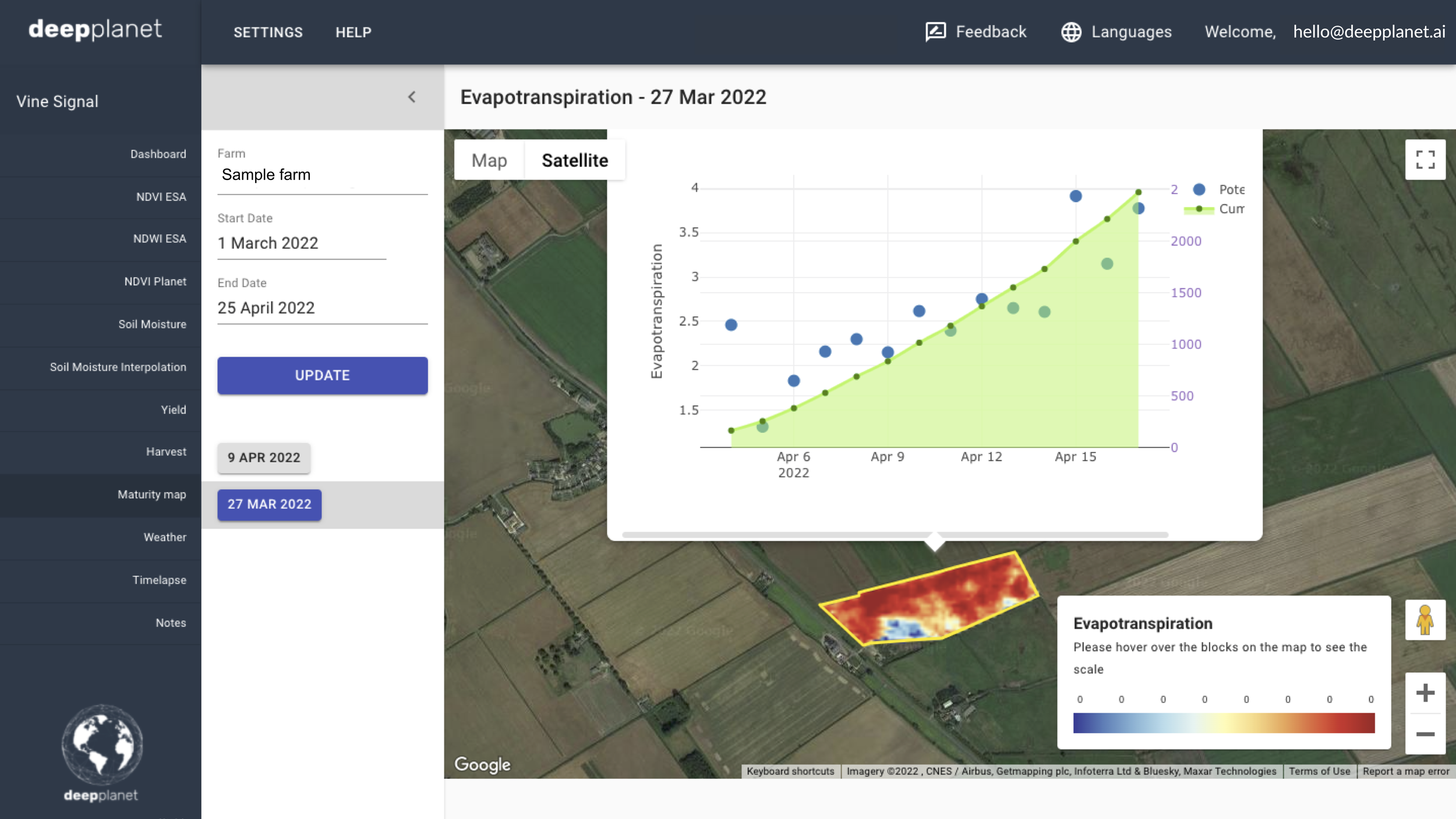This screenshot has height=819, width=1456.
Task: Select the Street View pegman icon
Action: [x=1426, y=619]
